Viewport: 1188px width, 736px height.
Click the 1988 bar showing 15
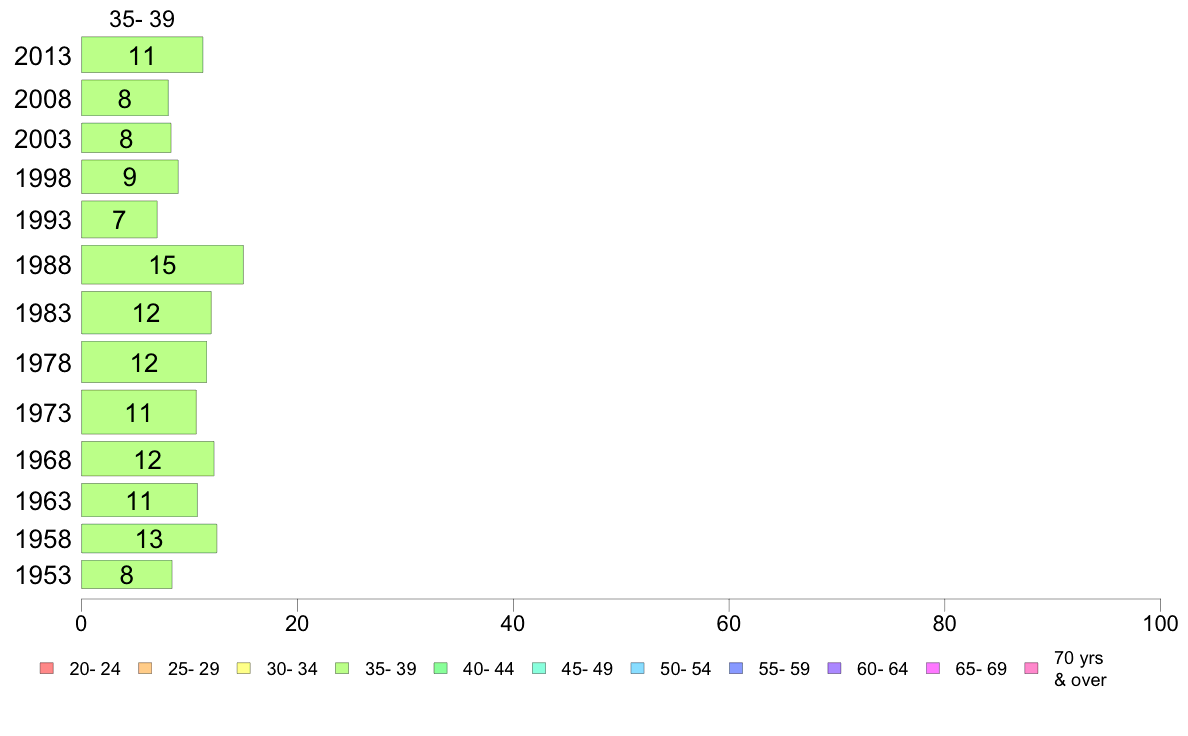[x=162, y=265]
